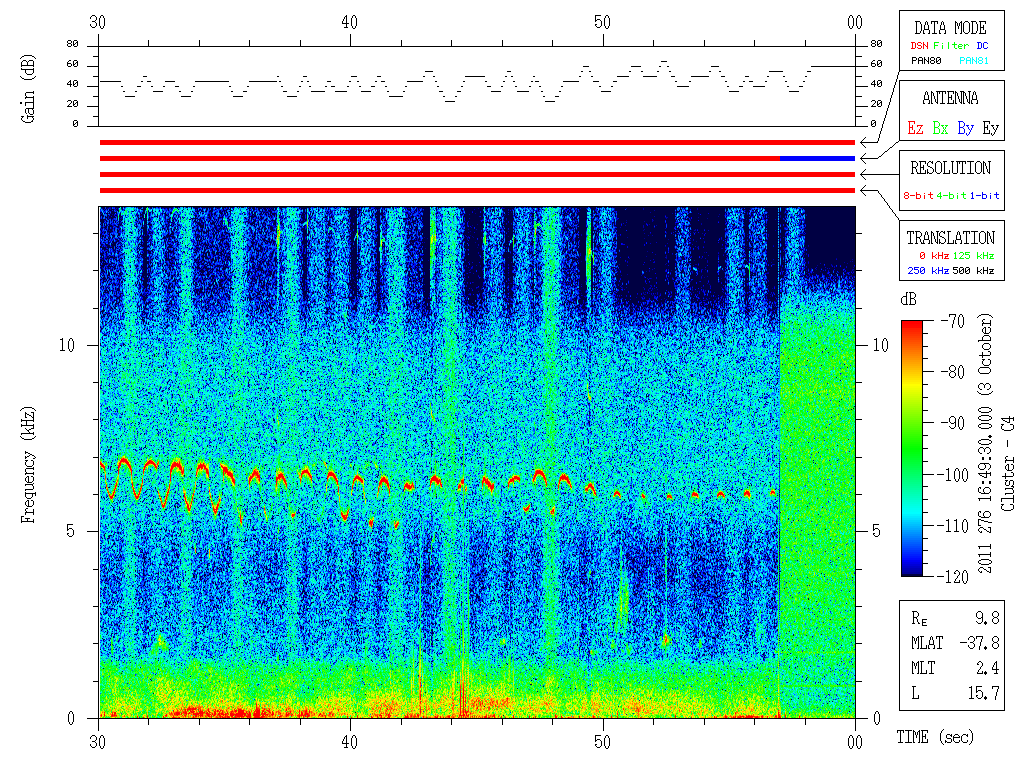Select the blue 1-bit resolution label

tap(984, 195)
